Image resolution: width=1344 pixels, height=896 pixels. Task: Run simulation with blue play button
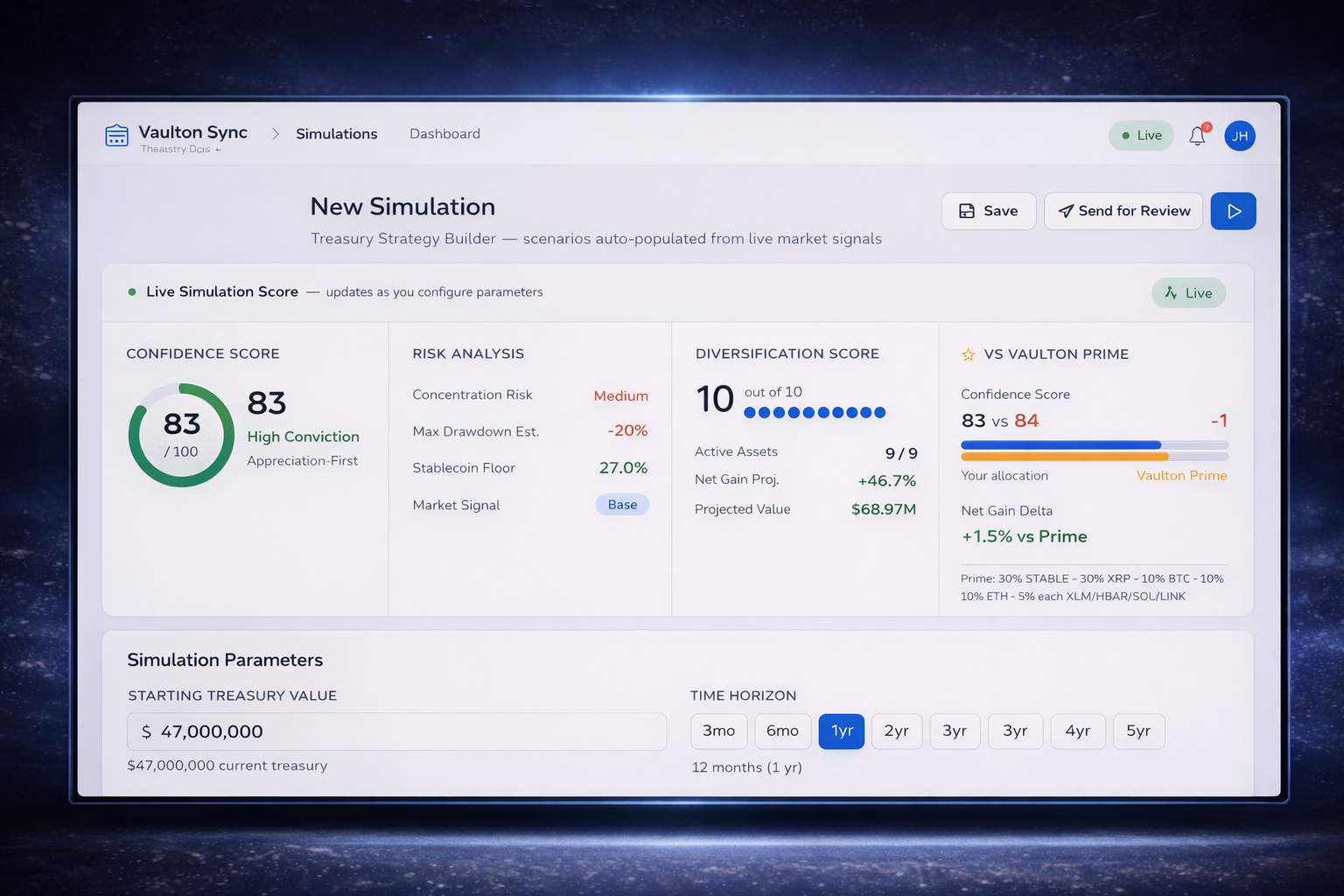tap(1233, 211)
